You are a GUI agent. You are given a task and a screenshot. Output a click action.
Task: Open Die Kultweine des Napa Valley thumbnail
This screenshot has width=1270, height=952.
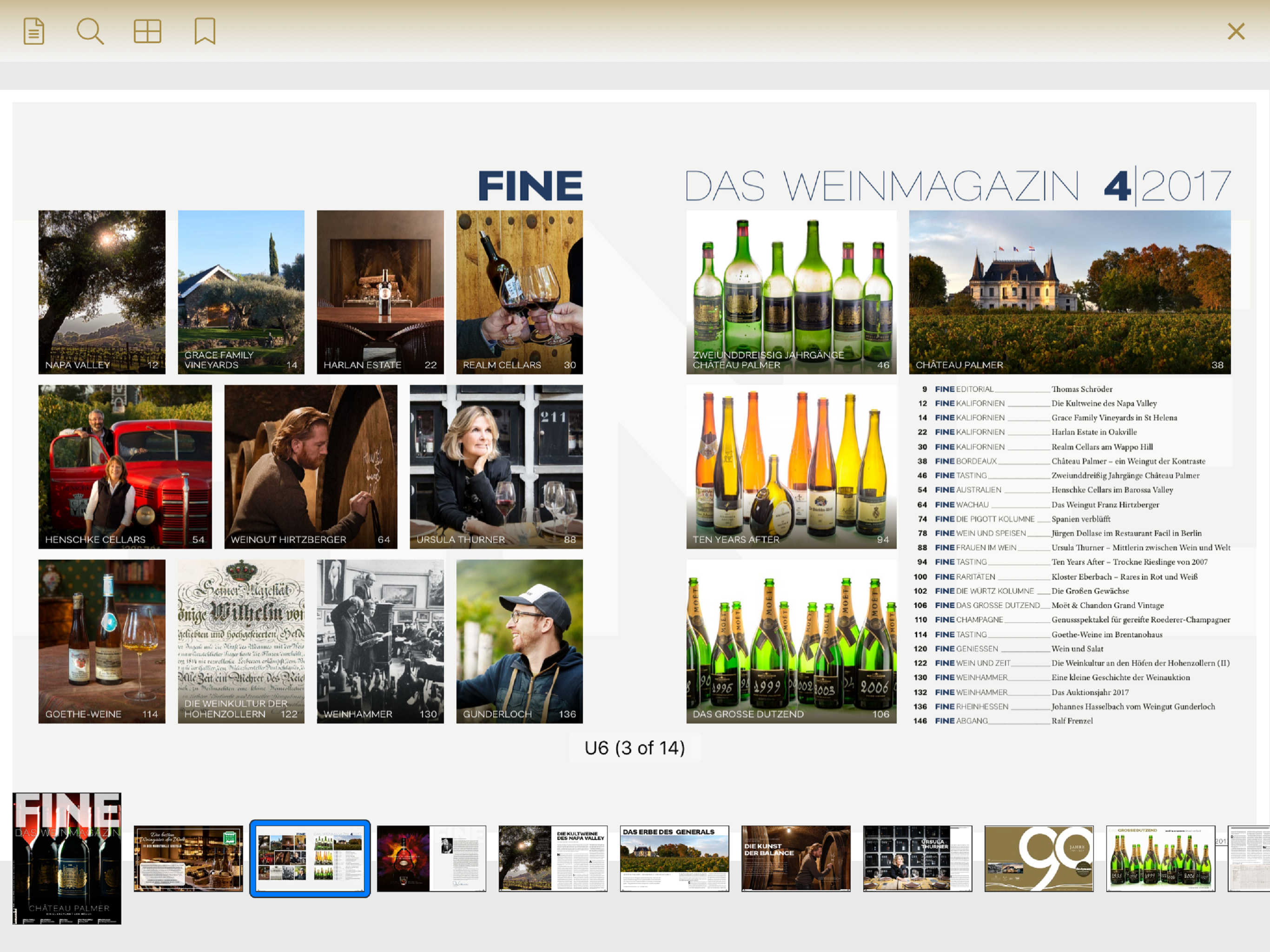click(x=553, y=859)
